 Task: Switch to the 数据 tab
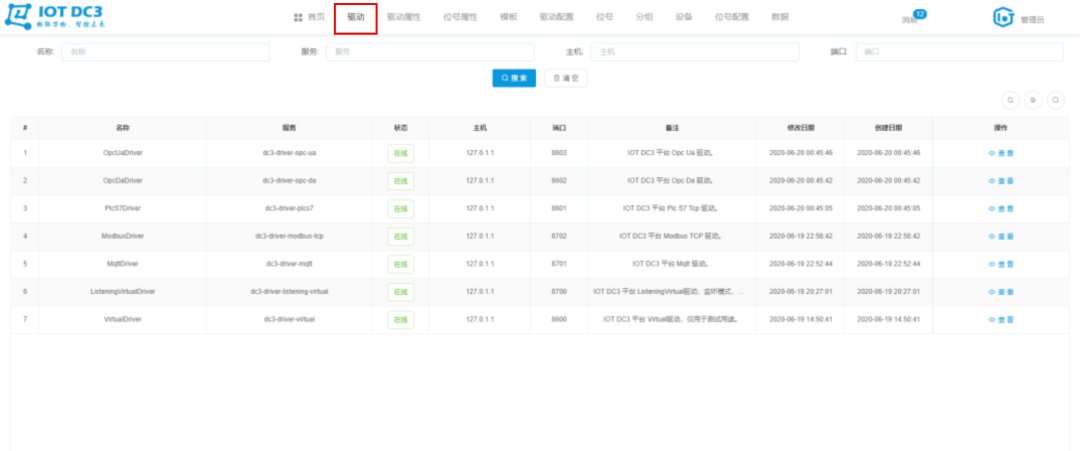780,17
